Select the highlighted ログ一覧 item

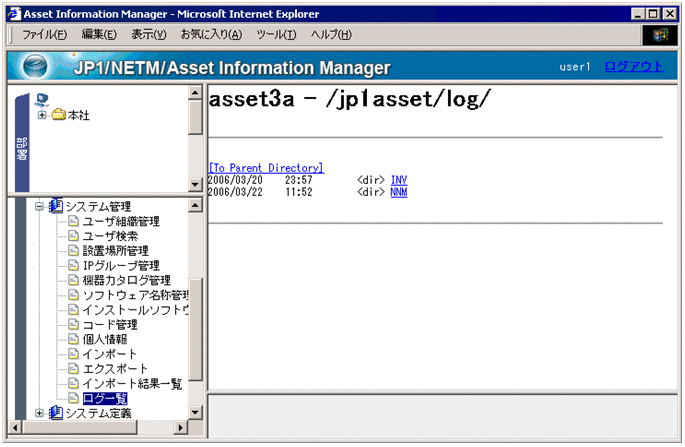pos(105,398)
